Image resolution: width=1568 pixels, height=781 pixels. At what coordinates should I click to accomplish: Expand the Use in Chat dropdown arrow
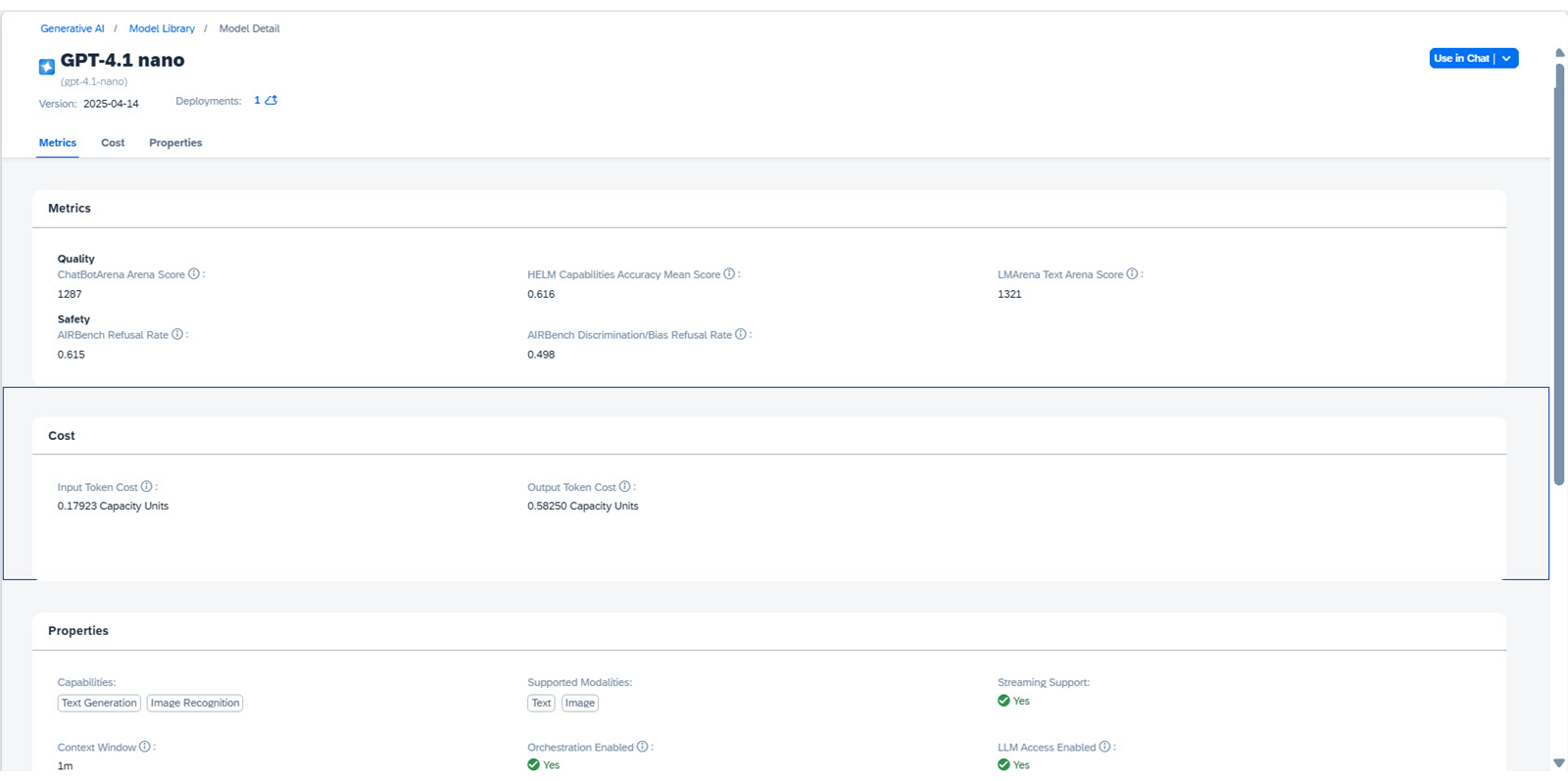click(1506, 59)
